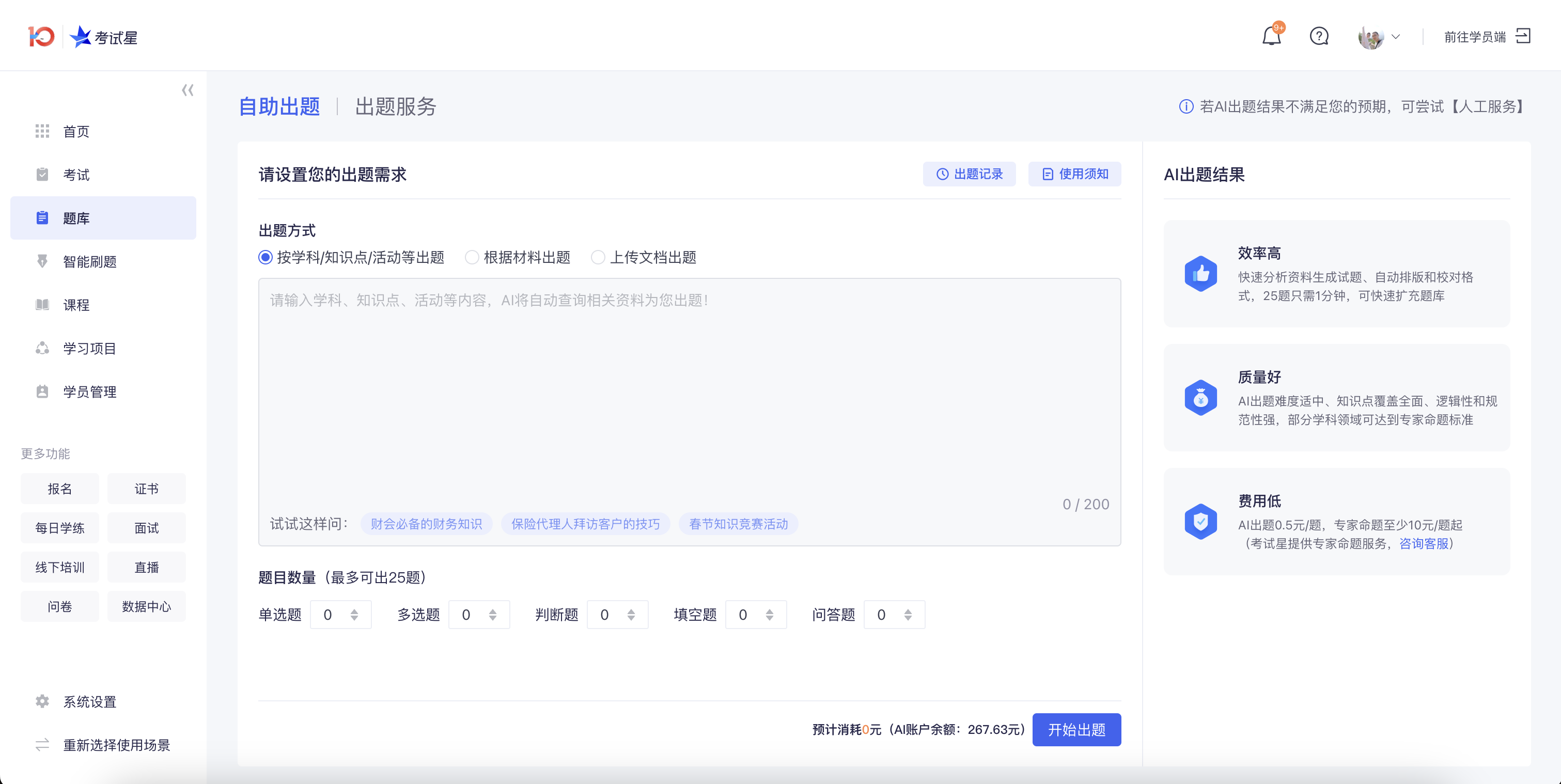Image resolution: width=1561 pixels, height=784 pixels.
Task: Select 根据材料出题 radio option
Action: click(518, 258)
